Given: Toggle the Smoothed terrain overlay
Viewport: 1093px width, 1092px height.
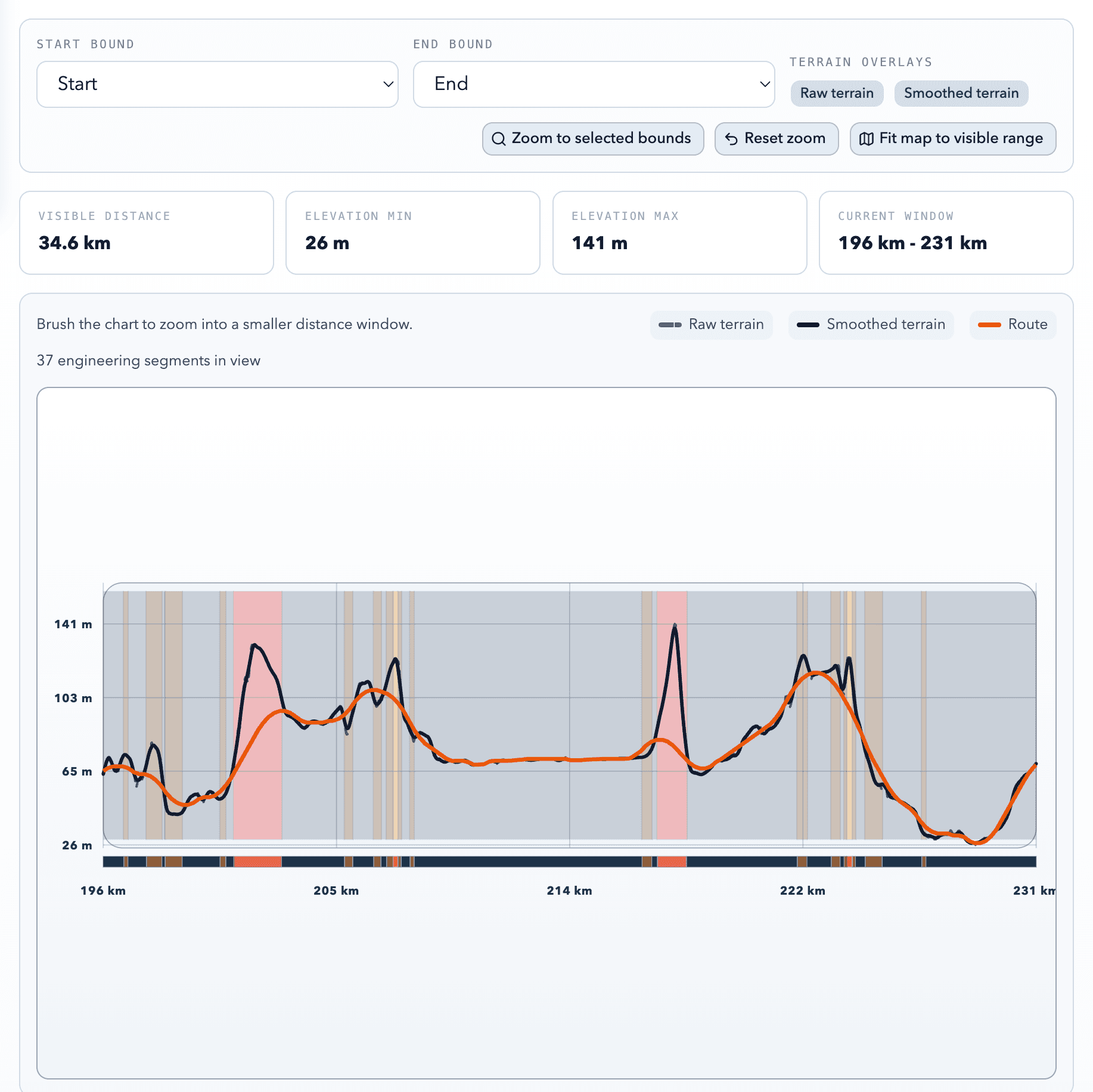Looking at the screenshot, I should (x=961, y=94).
